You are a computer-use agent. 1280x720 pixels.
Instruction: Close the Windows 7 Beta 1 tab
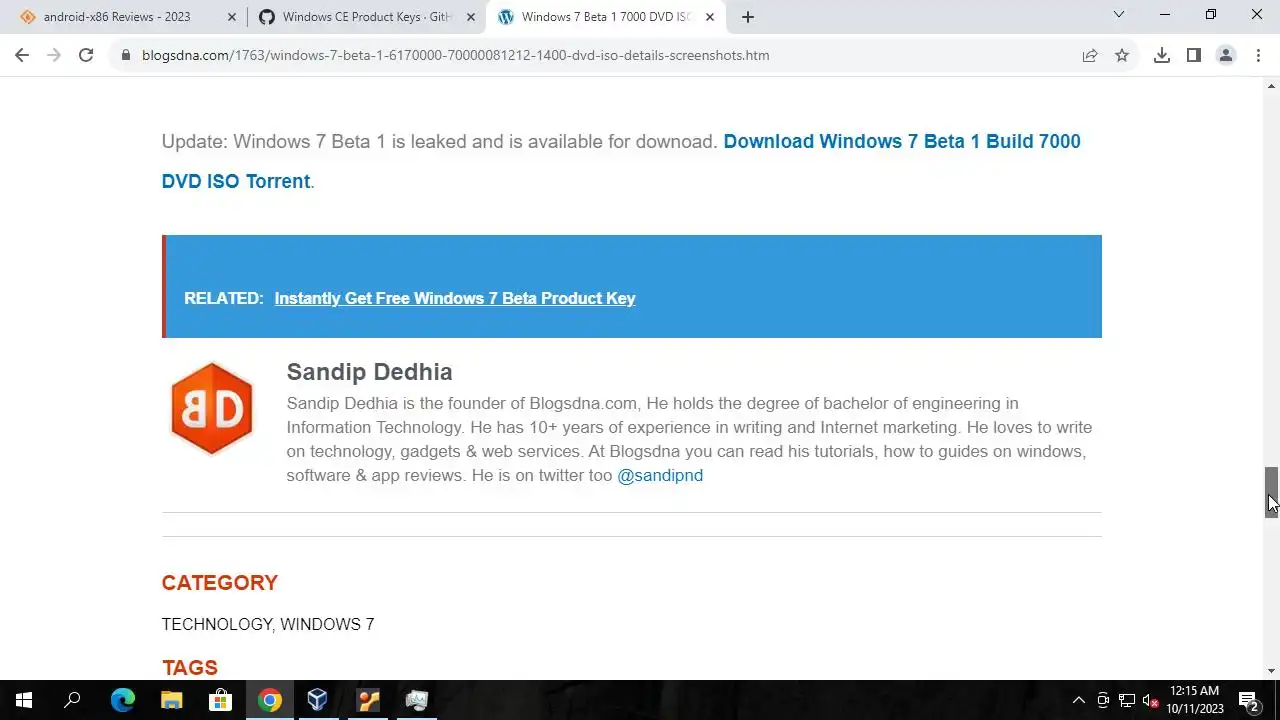click(x=710, y=17)
